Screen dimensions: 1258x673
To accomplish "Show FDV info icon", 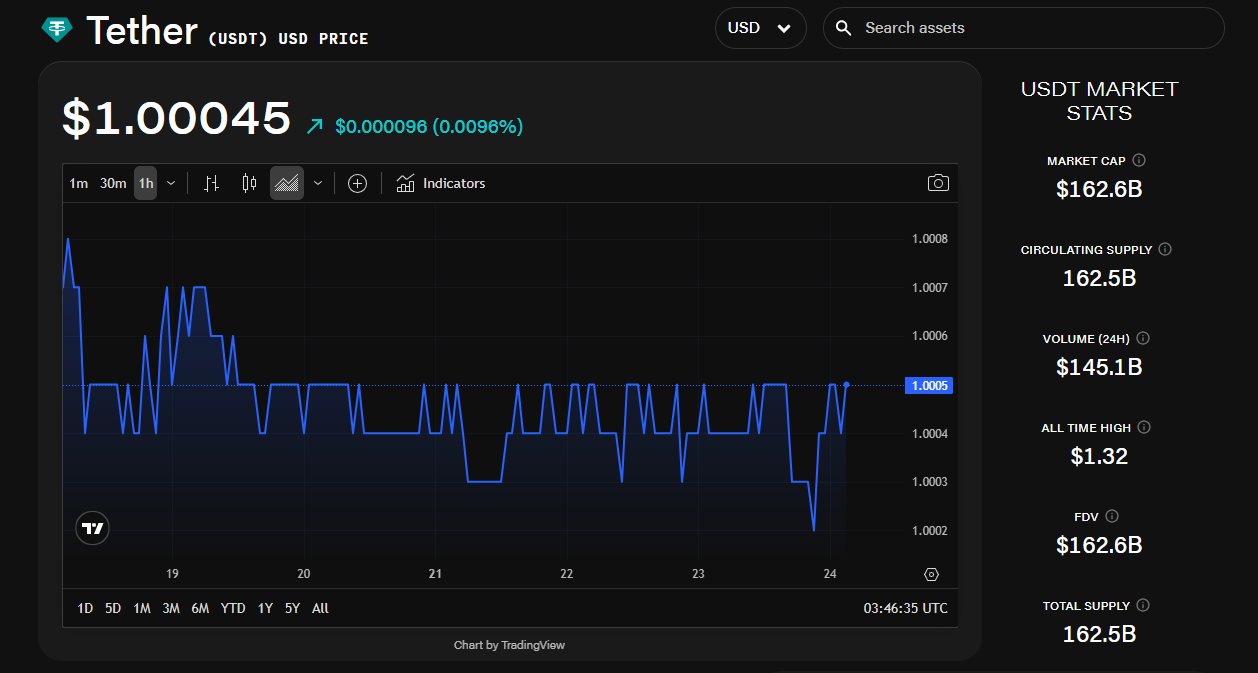I will [x=1112, y=516].
